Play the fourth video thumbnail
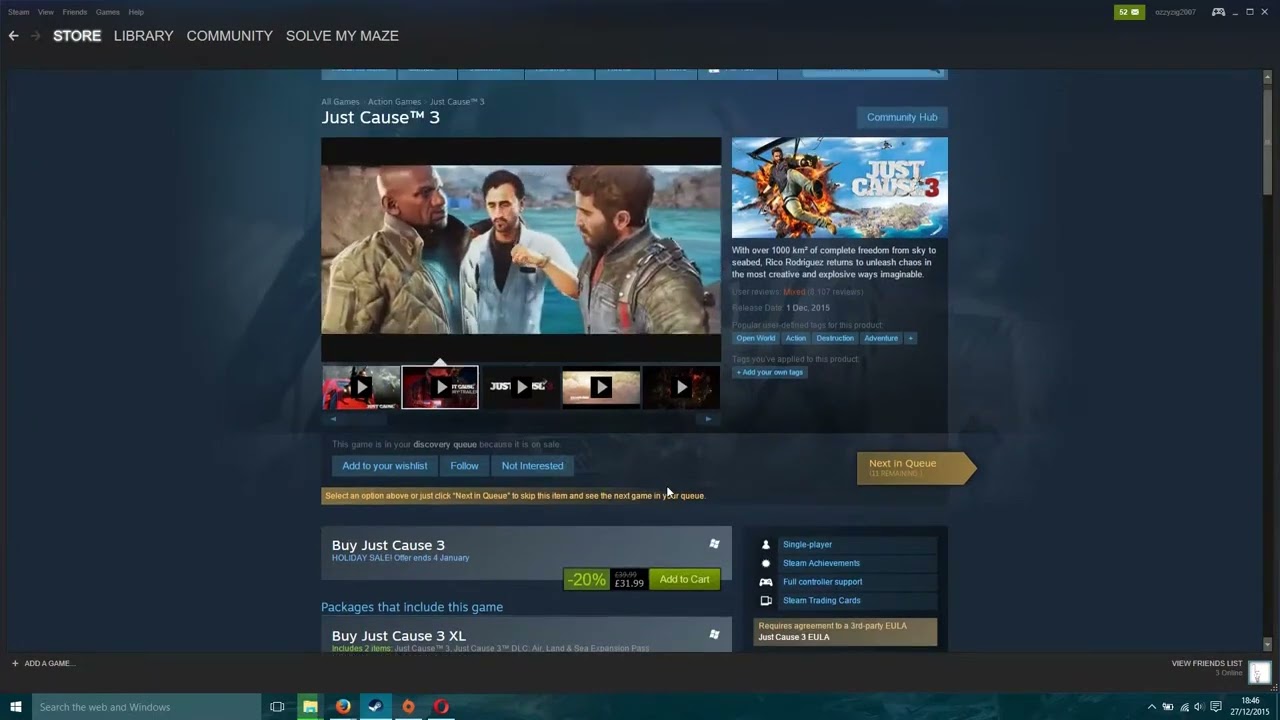The width and height of the screenshot is (1280, 720). tap(601, 387)
